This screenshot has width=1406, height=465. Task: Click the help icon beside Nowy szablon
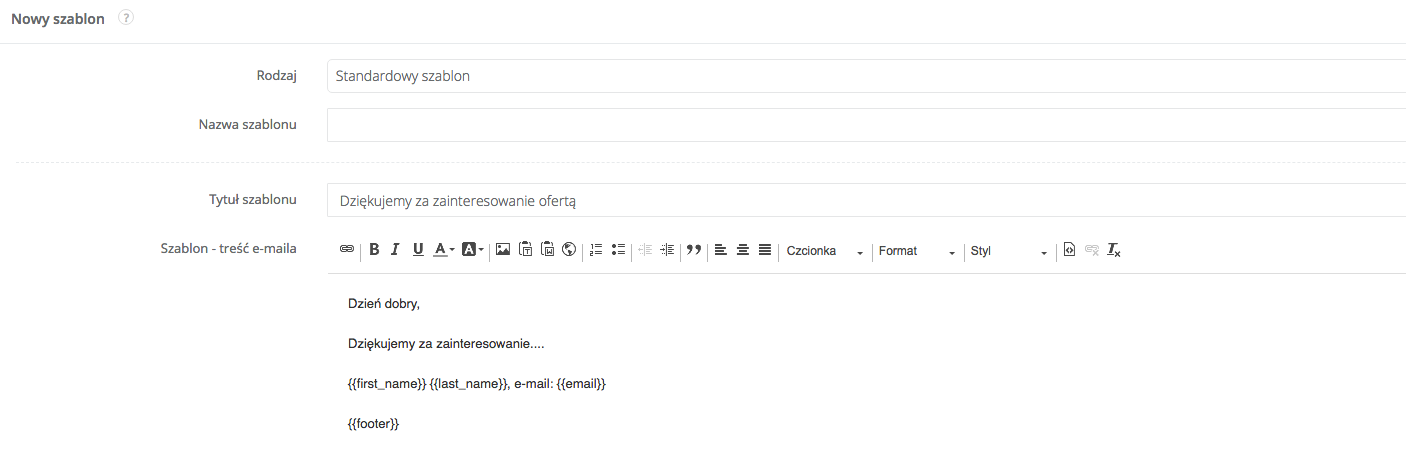tap(126, 19)
